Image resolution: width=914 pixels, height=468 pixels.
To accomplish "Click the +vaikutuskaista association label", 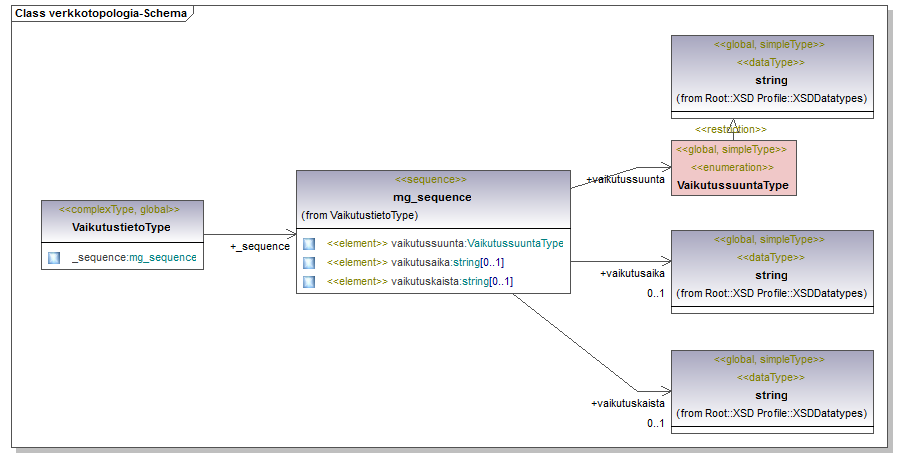I will coord(628,403).
